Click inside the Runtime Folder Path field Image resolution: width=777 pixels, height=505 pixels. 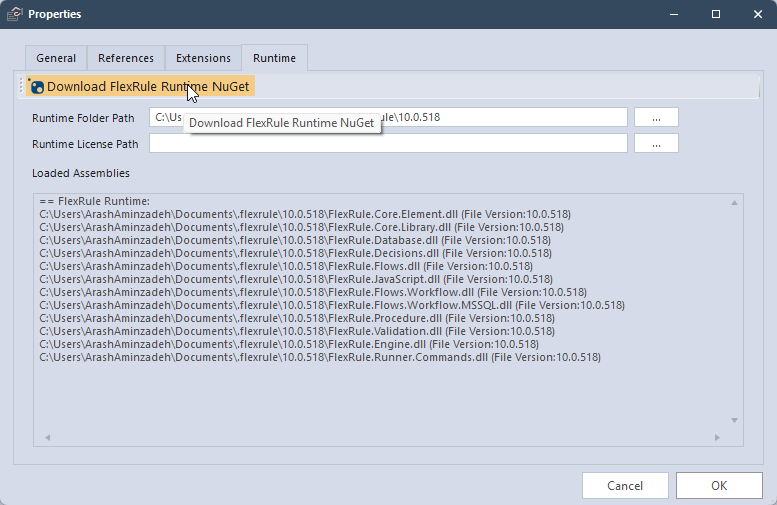[x=388, y=117]
